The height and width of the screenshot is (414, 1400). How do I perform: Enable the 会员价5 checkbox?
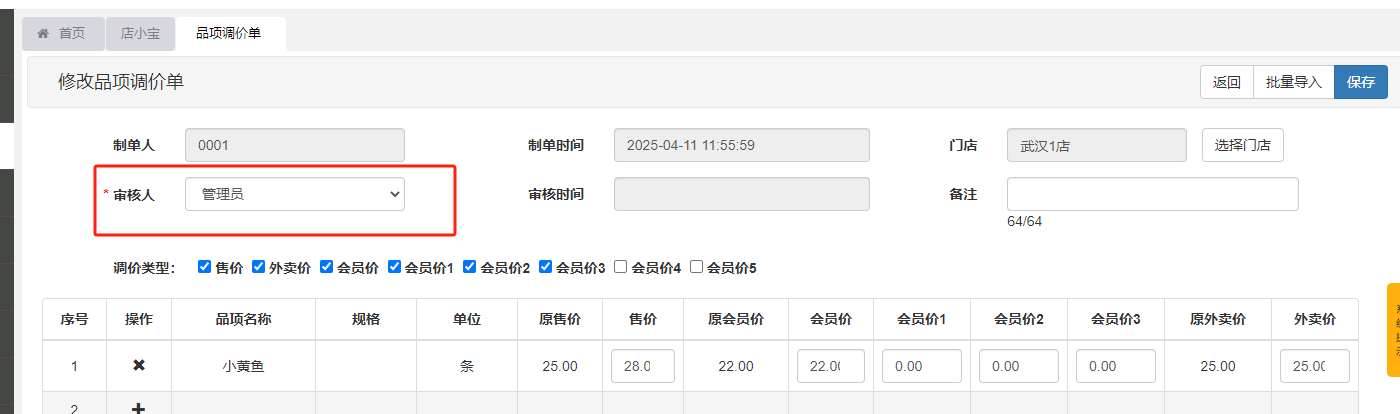(x=697, y=267)
